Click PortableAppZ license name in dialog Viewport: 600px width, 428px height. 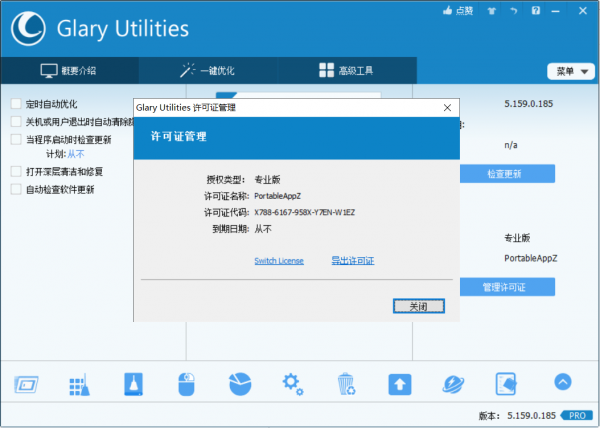point(277,196)
